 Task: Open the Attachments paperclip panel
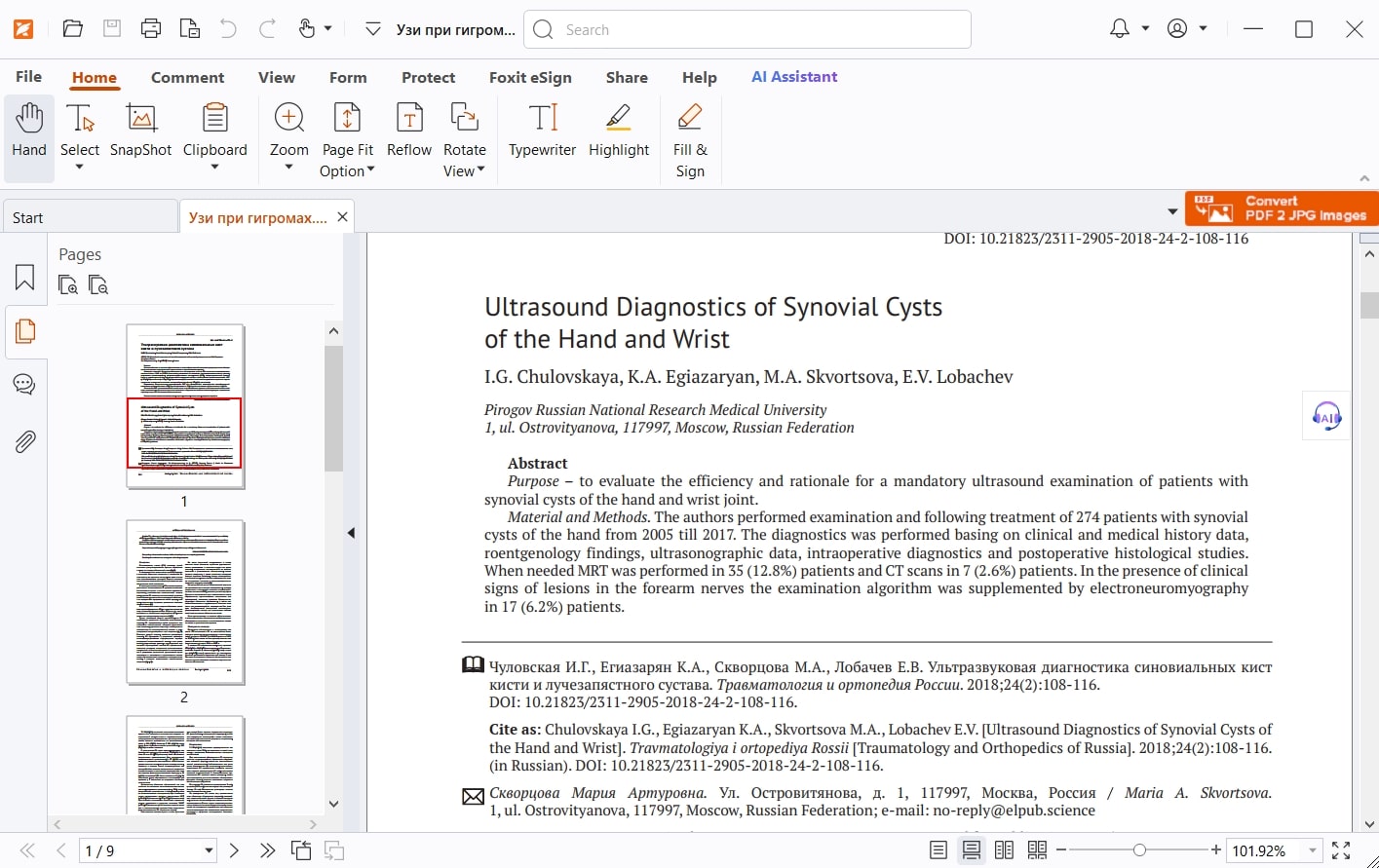[x=24, y=441]
